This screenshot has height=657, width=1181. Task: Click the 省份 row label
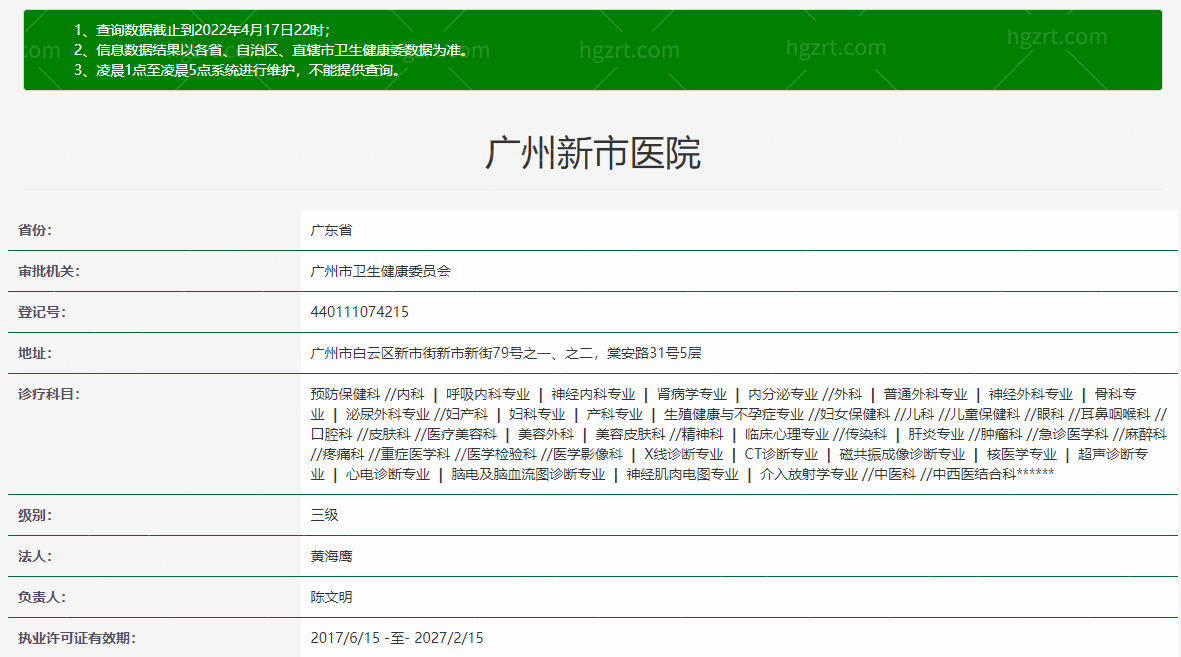[35, 230]
